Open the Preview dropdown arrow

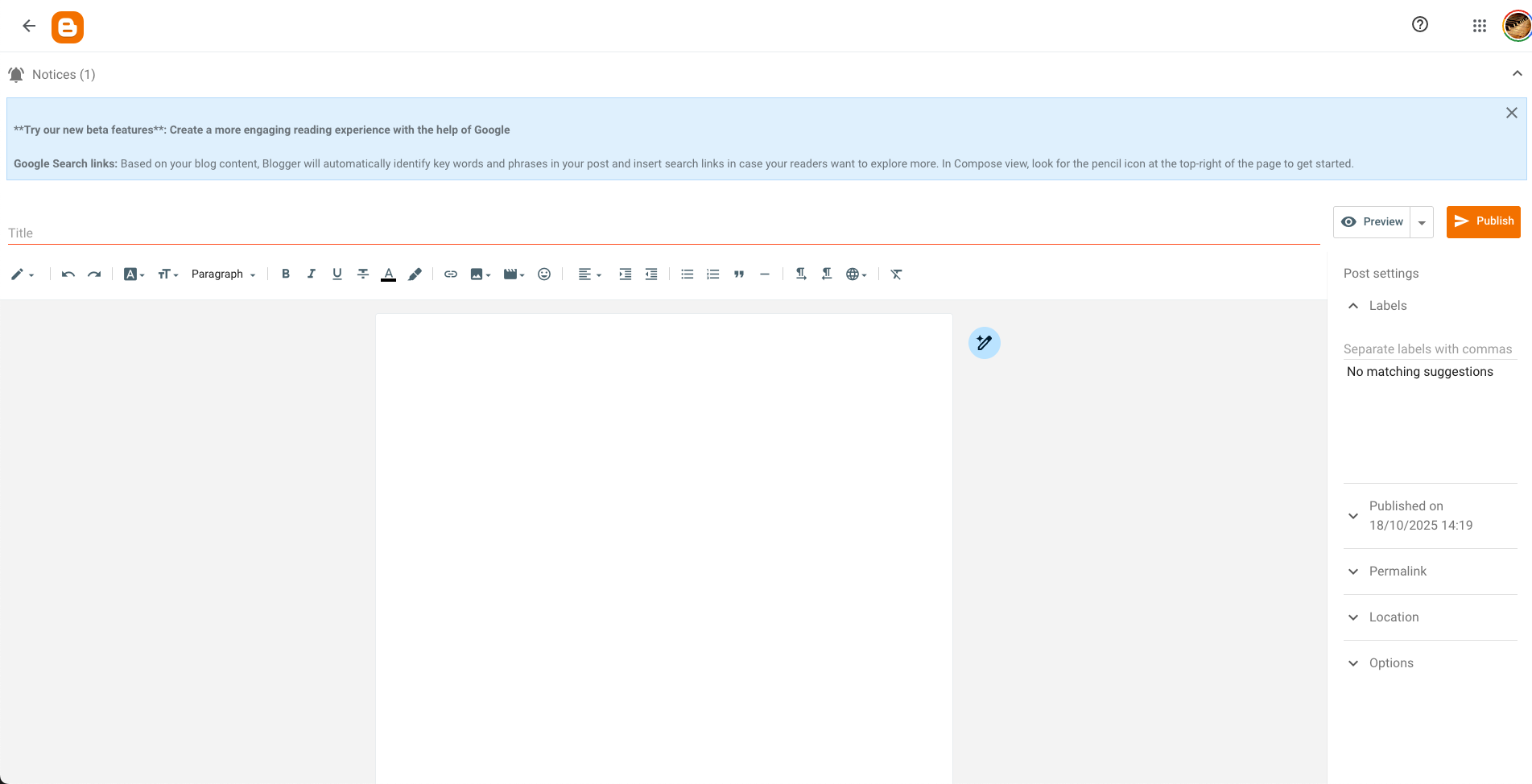point(1422,222)
